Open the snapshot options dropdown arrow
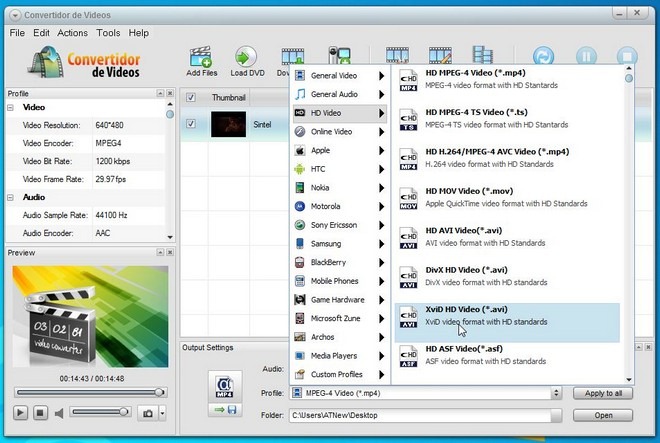 tap(162, 414)
